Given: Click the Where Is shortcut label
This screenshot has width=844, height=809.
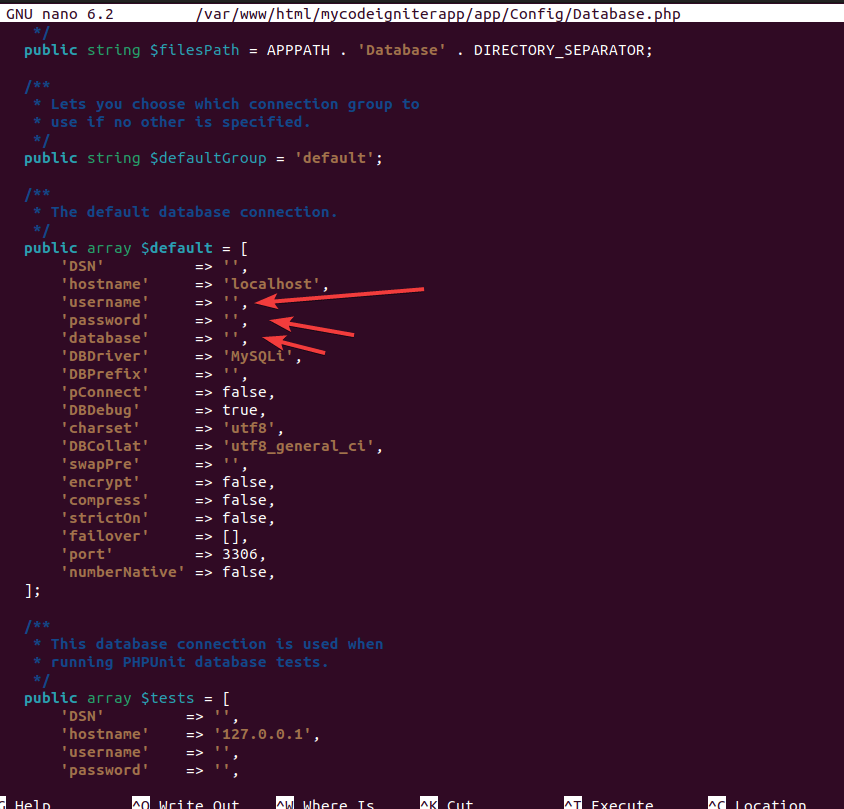Looking at the screenshot, I should click(338, 803).
